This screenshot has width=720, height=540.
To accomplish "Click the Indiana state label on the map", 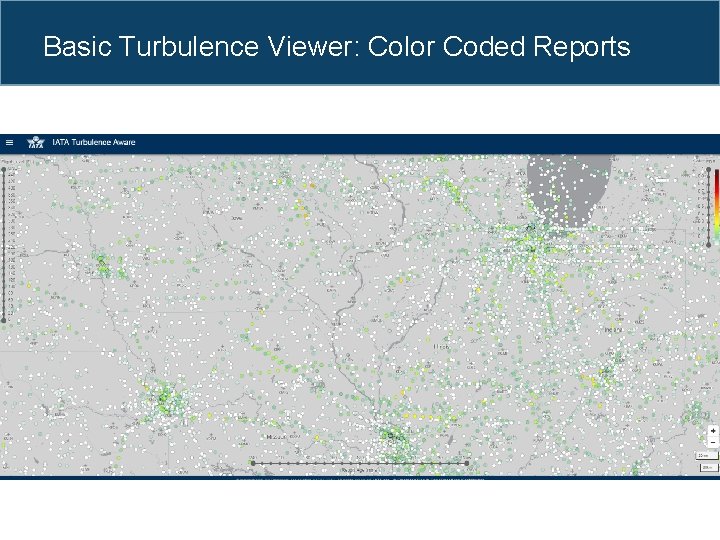I will click(x=613, y=330).
